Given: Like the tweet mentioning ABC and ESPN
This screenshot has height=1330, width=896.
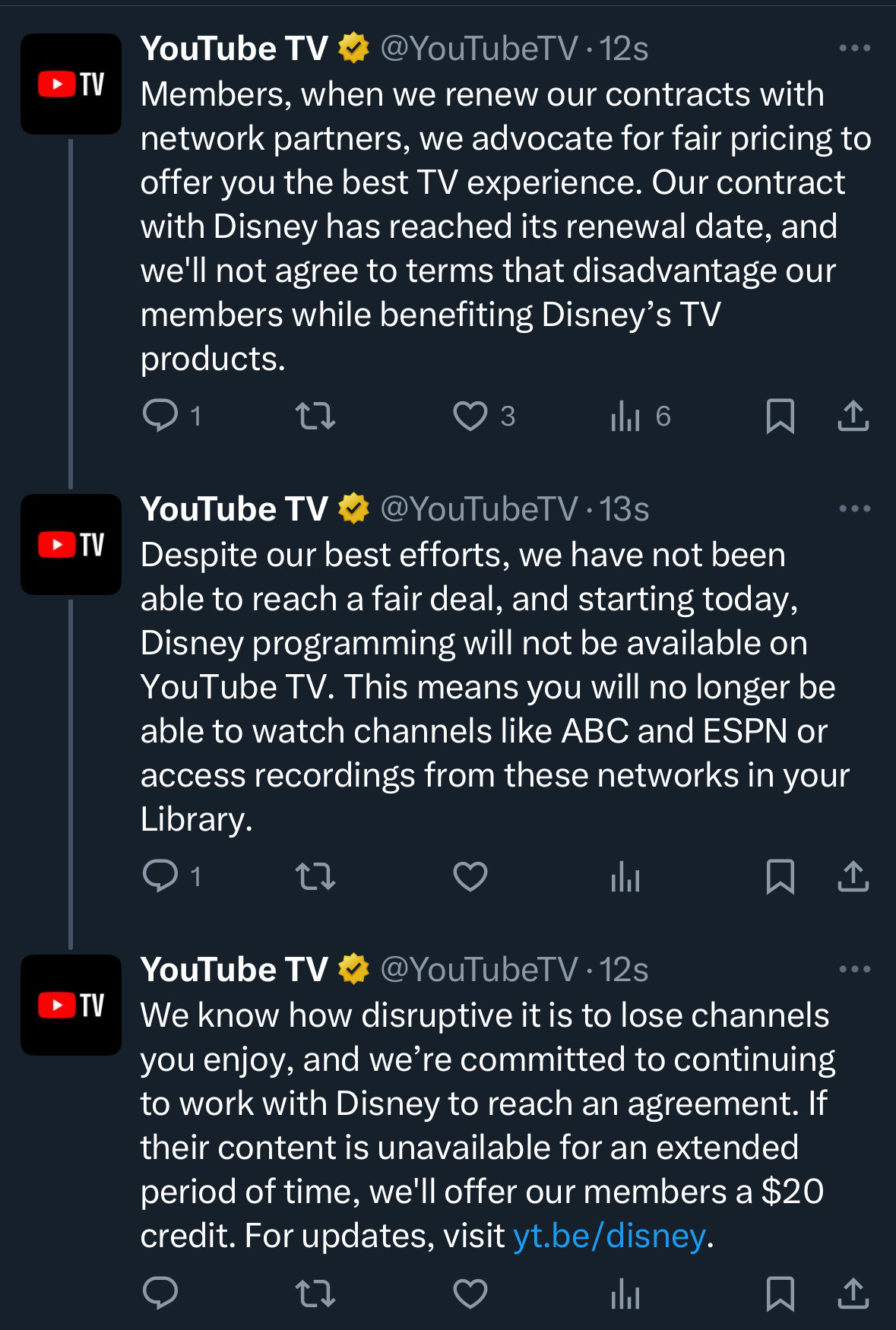Looking at the screenshot, I should 470,876.
